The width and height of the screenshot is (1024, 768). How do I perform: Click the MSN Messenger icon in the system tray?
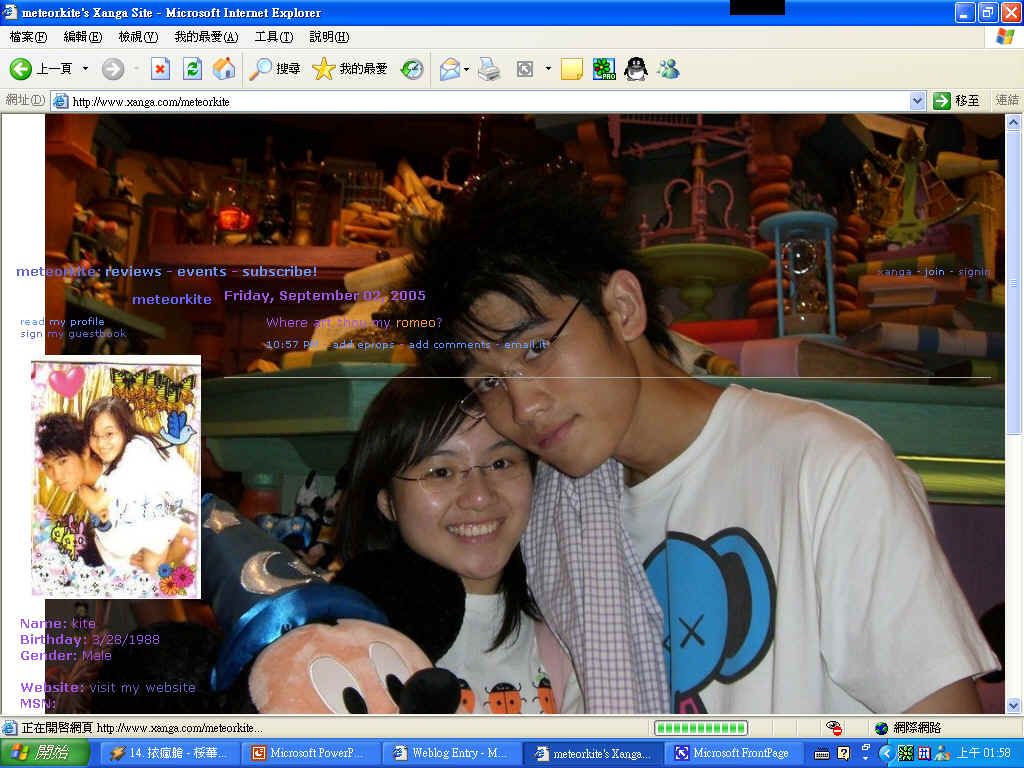click(942, 753)
